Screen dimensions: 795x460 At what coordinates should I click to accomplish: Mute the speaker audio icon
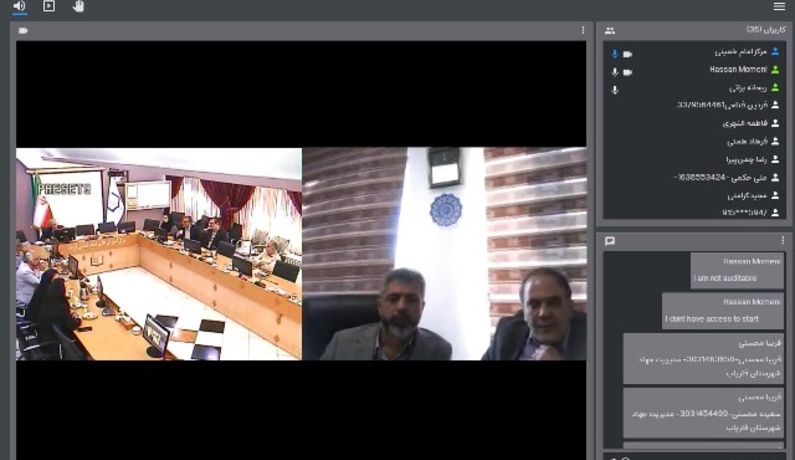[19, 6]
